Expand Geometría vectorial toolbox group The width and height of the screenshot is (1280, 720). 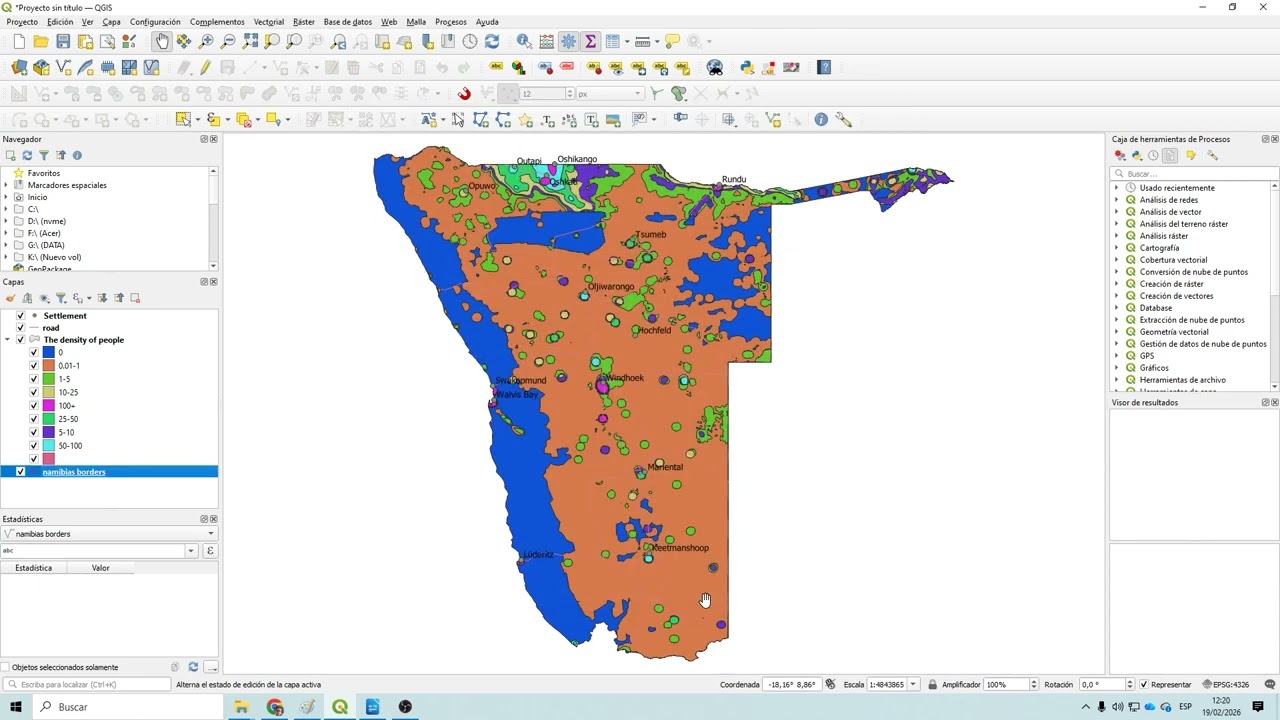(x=1117, y=332)
